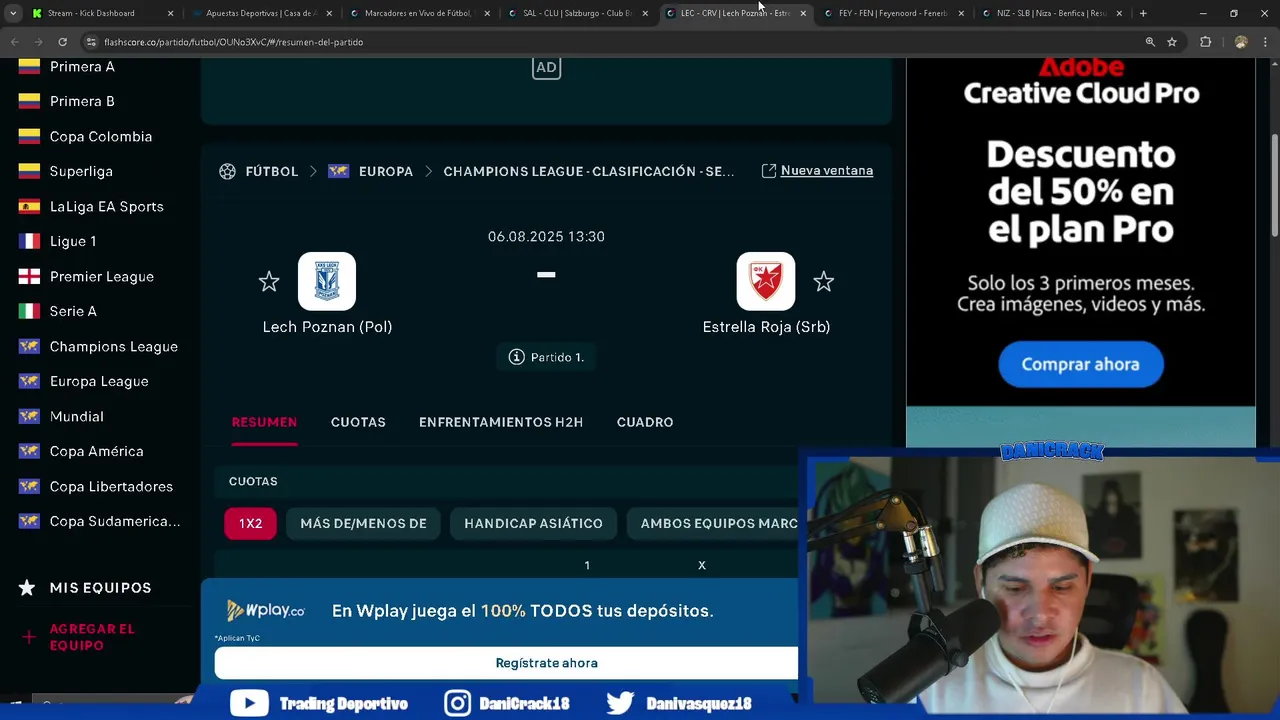Open the Nueva ventana link
The width and height of the screenshot is (1280, 720).
tap(827, 171)
